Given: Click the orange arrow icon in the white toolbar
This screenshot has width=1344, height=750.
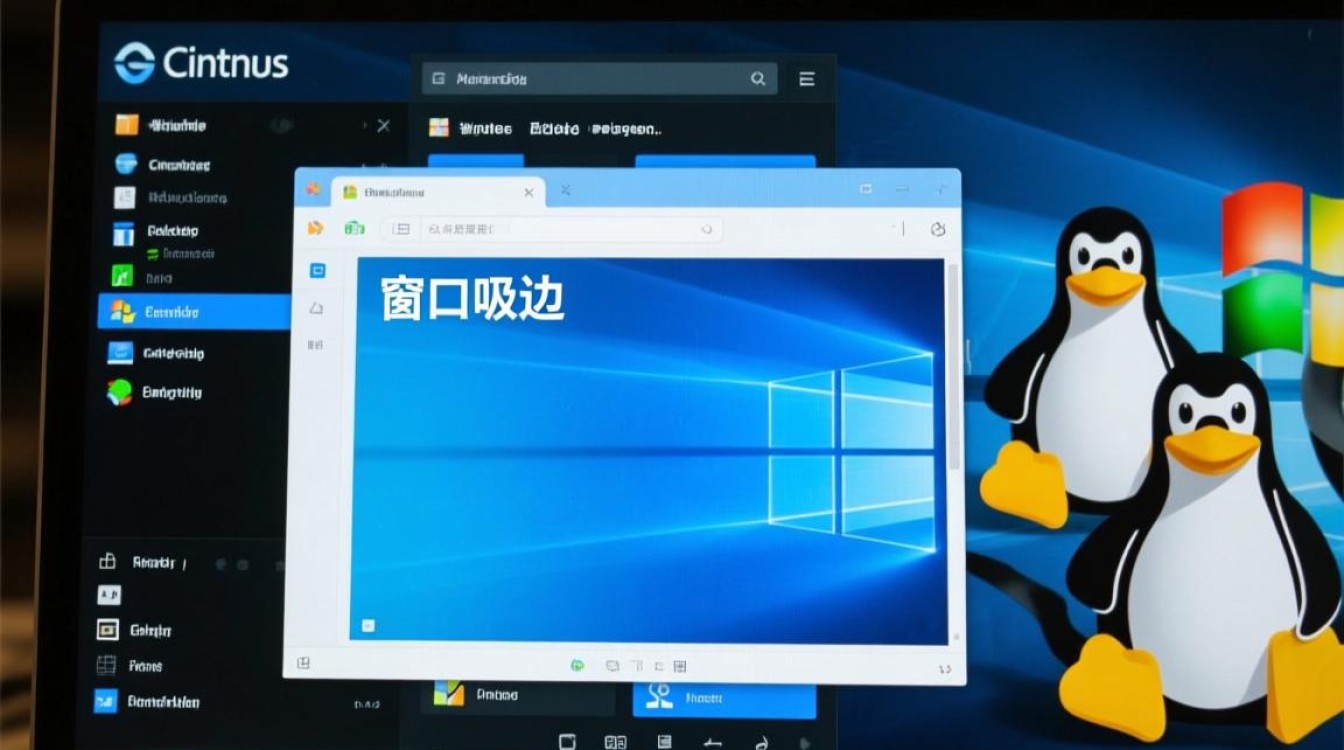Looking at the screenshot, I should click(316, 229).
